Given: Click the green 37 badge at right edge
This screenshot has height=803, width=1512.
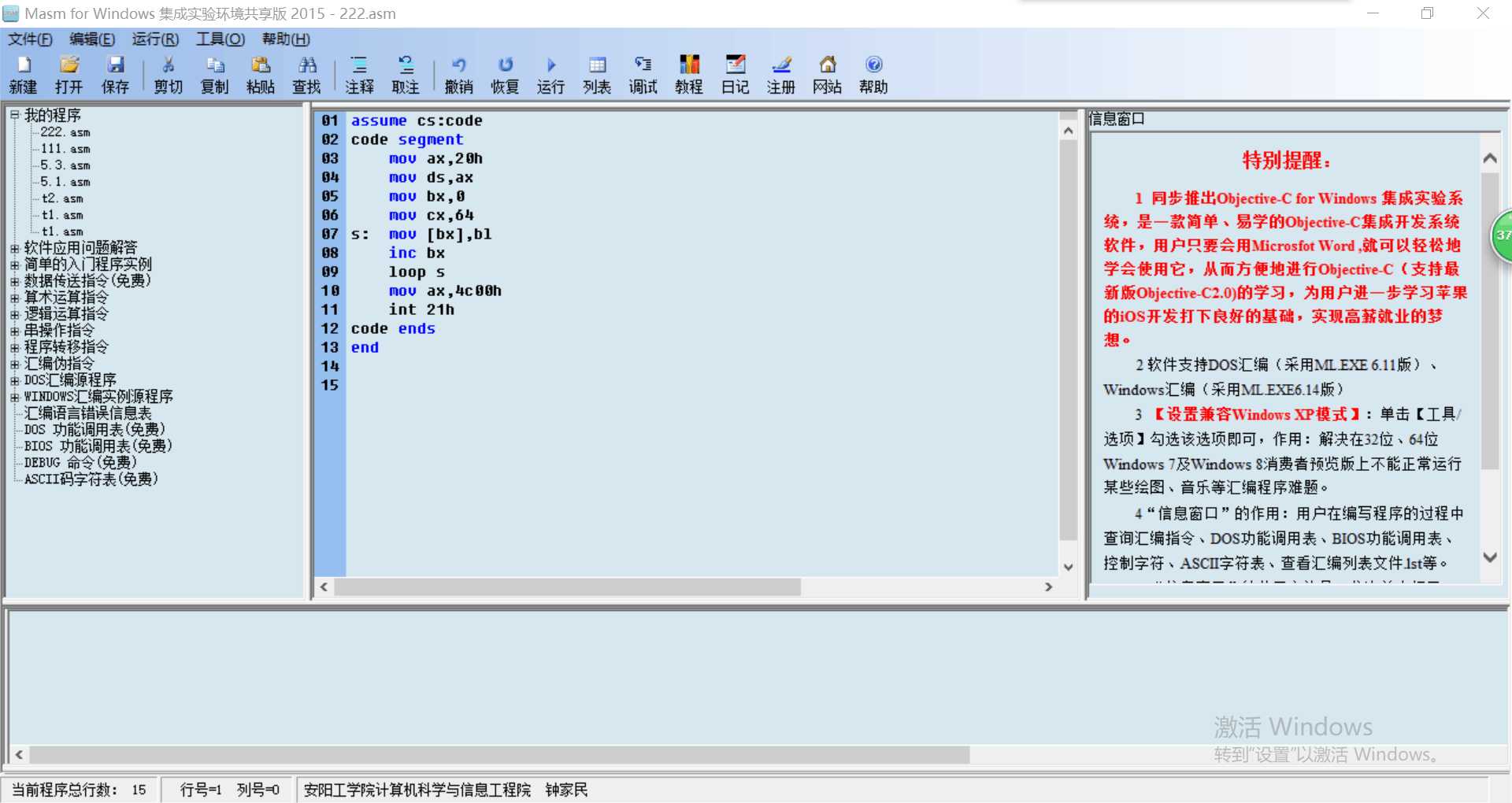Looking at the screenshot, I should tap(1502, 235).
